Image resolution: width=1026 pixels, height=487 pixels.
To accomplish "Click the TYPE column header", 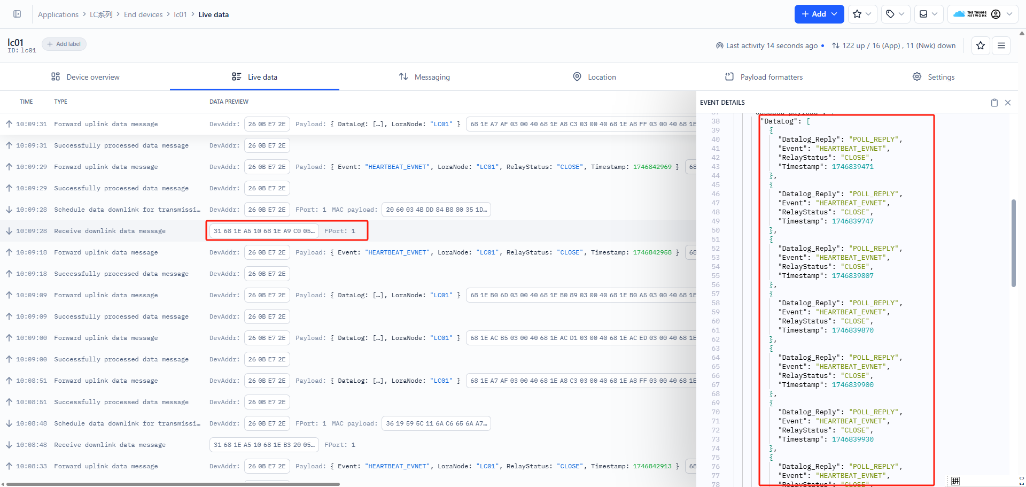I will coord(60,102).
